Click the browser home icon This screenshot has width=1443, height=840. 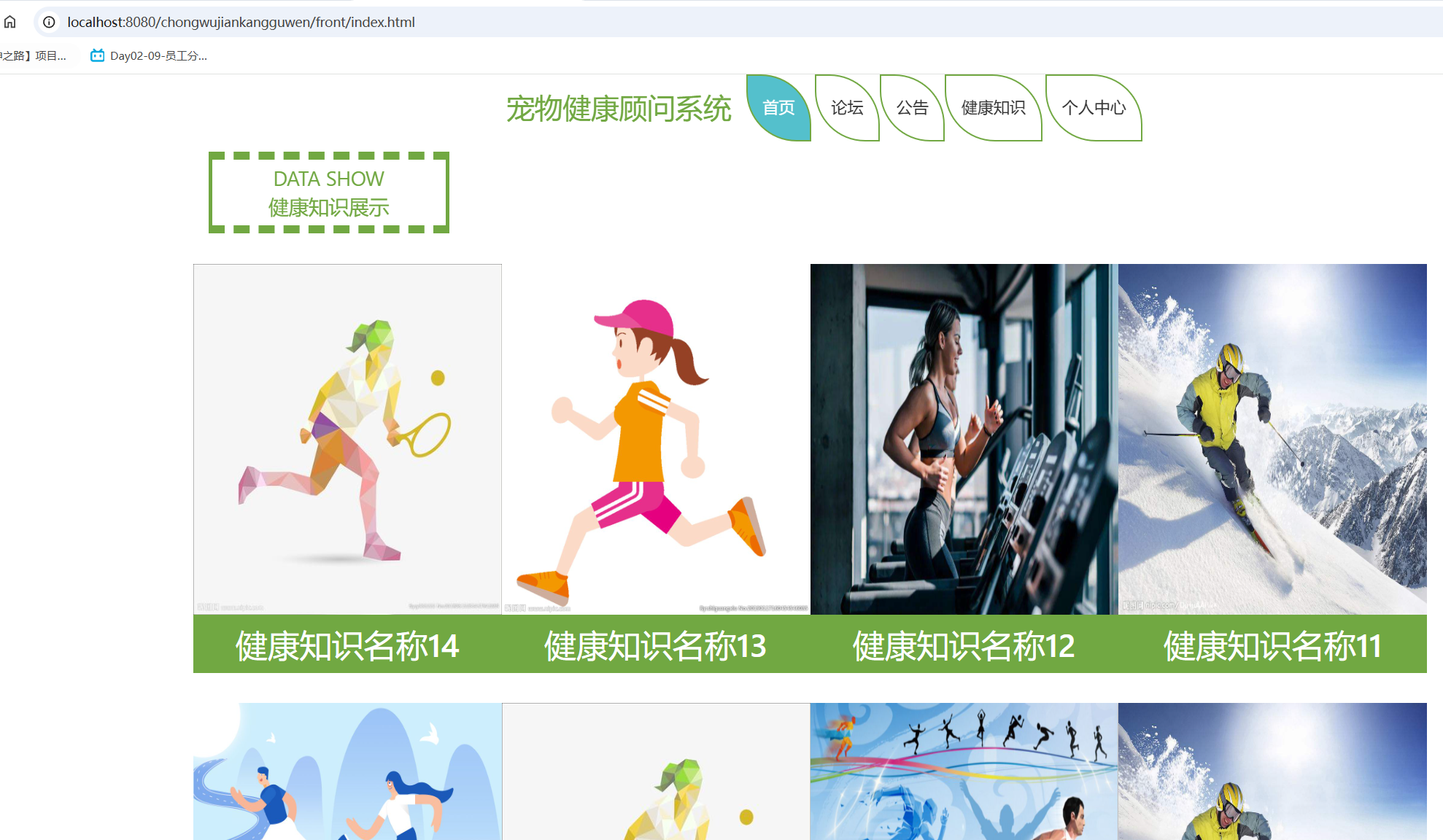point(9,22)
